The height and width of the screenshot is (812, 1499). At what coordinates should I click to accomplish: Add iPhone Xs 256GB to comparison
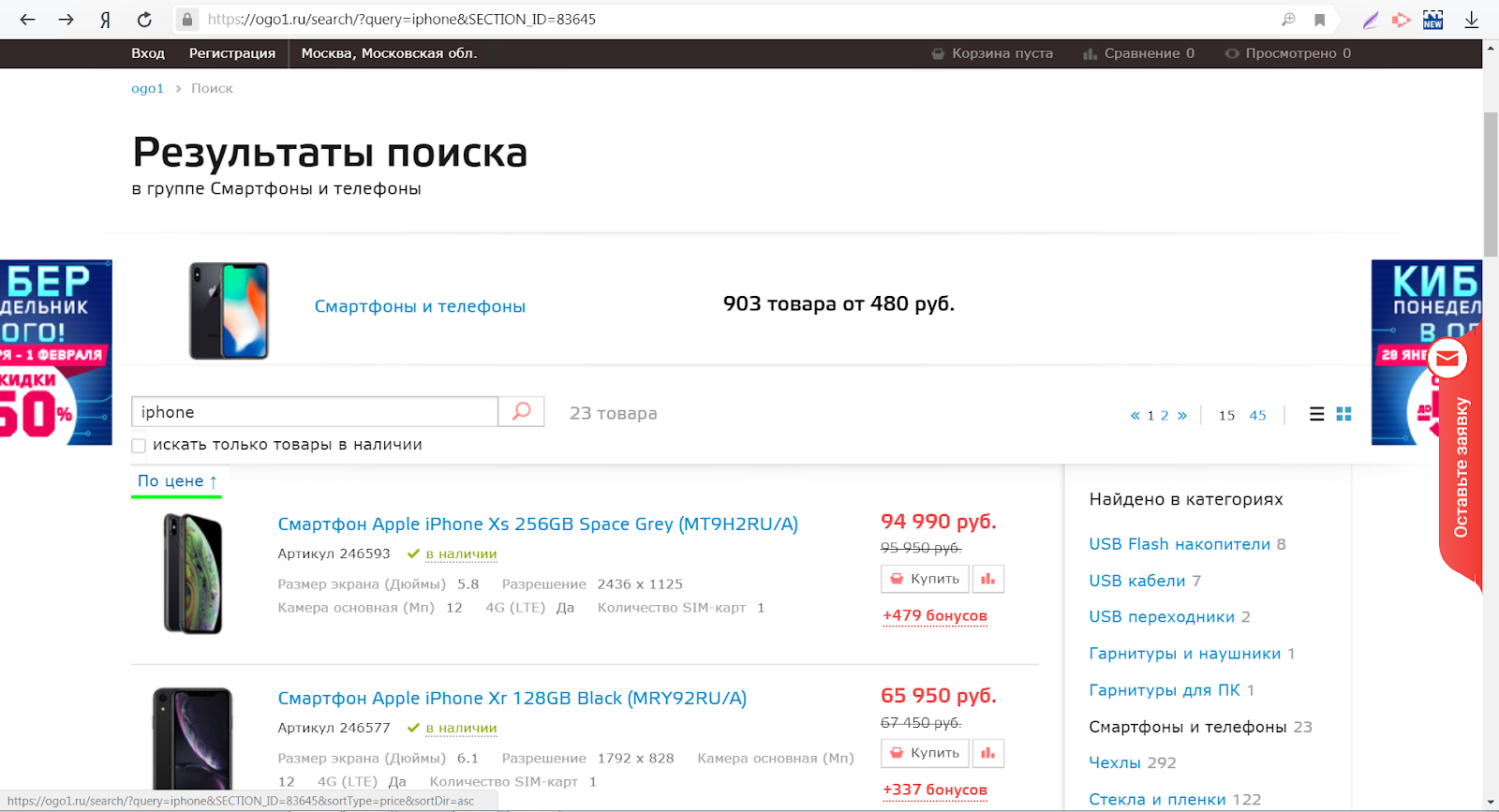pos(987,579)
